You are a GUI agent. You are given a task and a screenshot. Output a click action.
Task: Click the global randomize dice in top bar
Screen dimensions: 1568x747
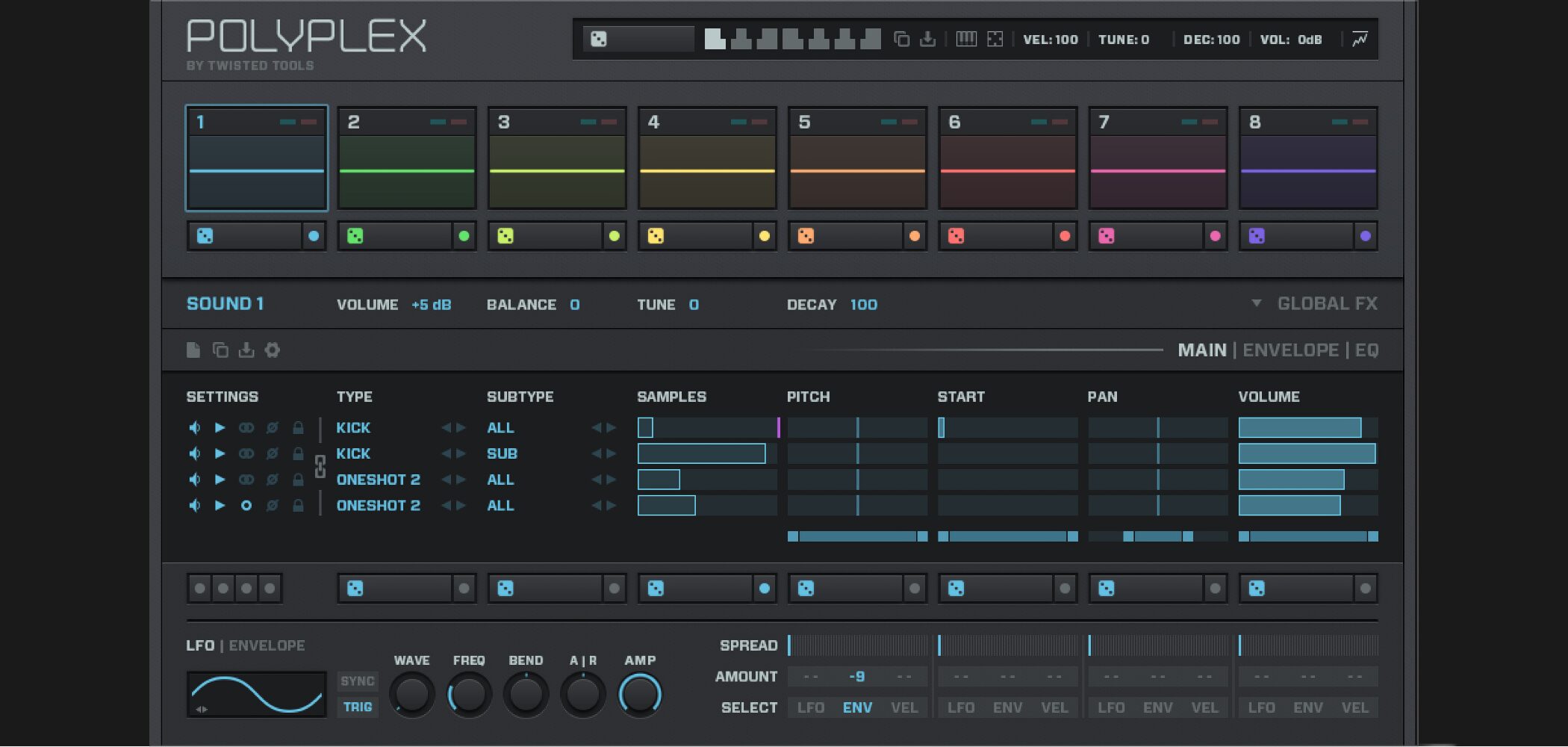[x=599, y=39]
